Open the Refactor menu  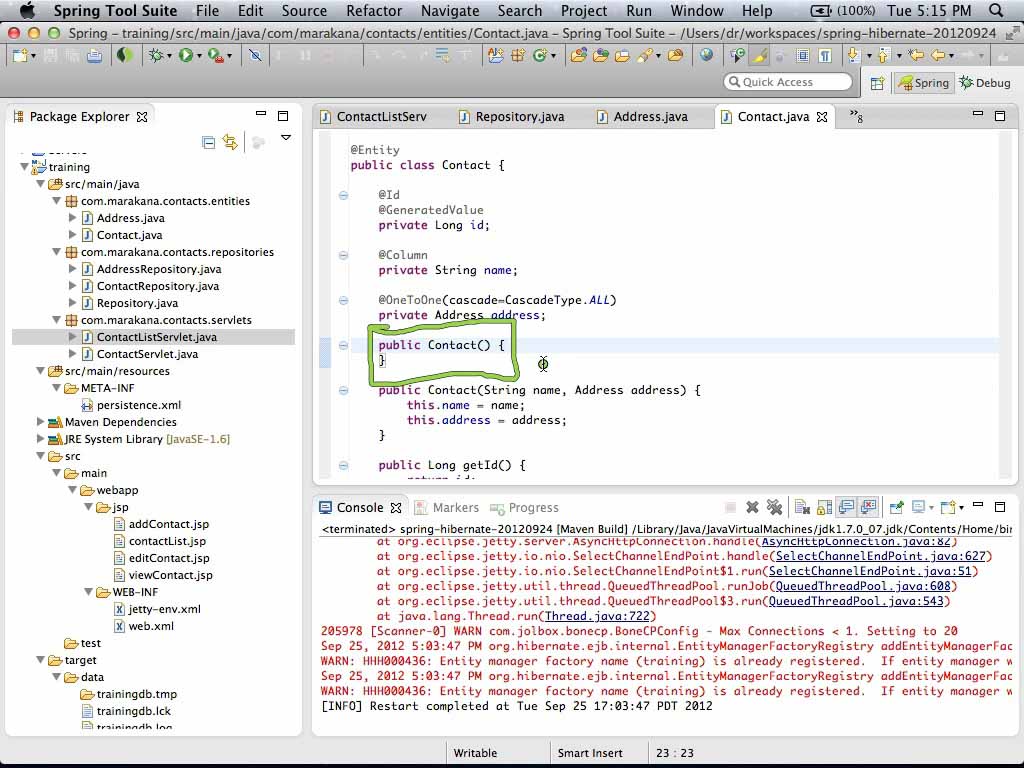point(374,10)
